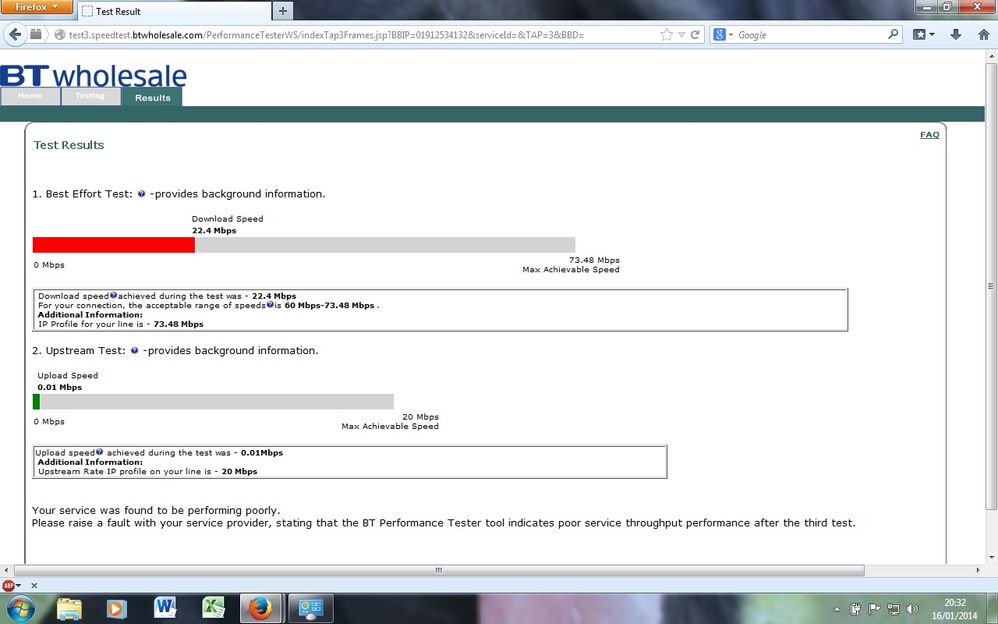Click the help icon beside Upstream Test
The image size is (998, 624).
[134, 350]
